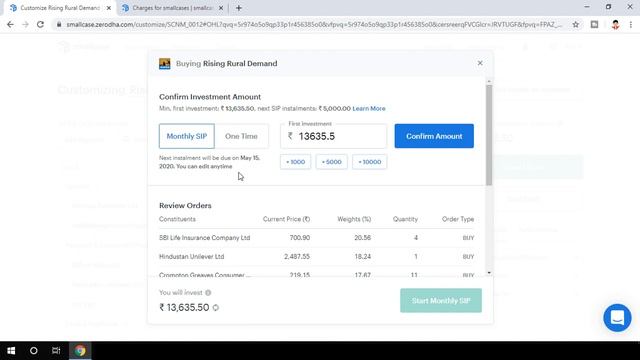Image resolution: width=640 pixels, height=360 pixels.
Task: Open the Chrome three-dot menu
Action: [x=631, y=24]
